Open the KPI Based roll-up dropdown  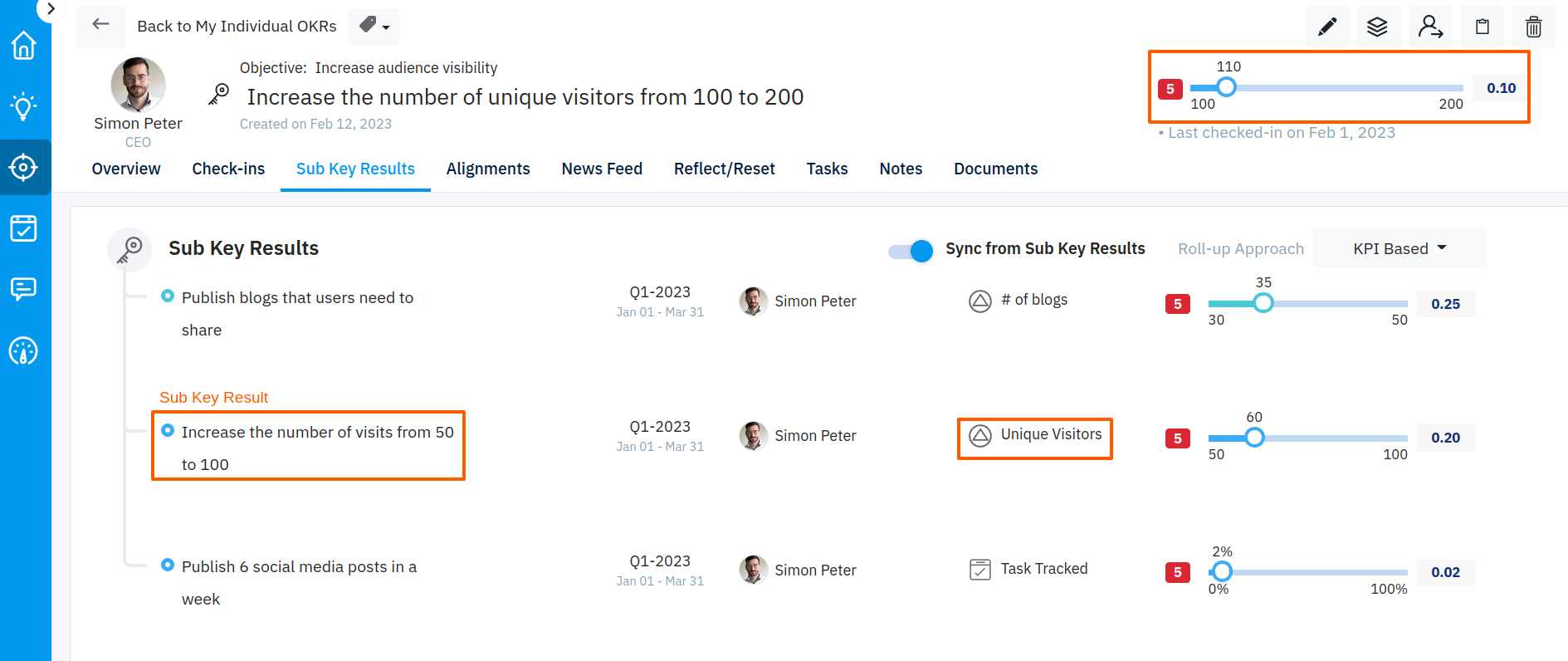pyautogui.click(x=1399, y=248)
